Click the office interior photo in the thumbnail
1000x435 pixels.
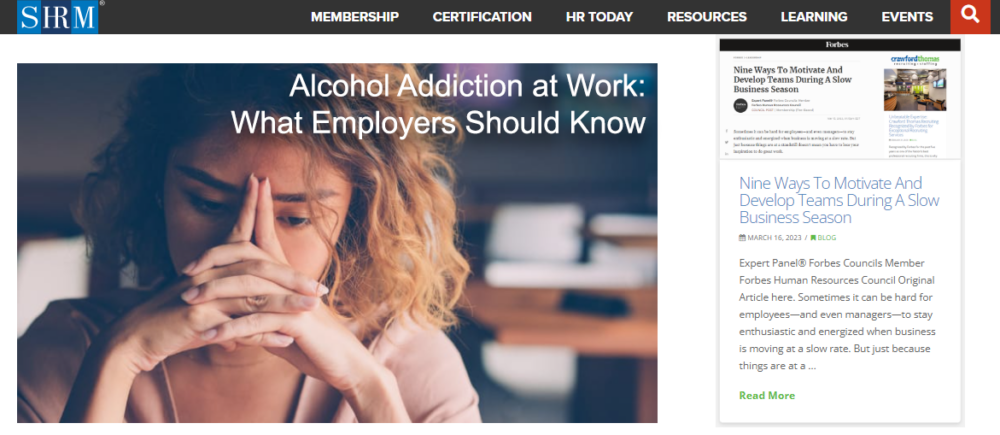tap(915, 90)
